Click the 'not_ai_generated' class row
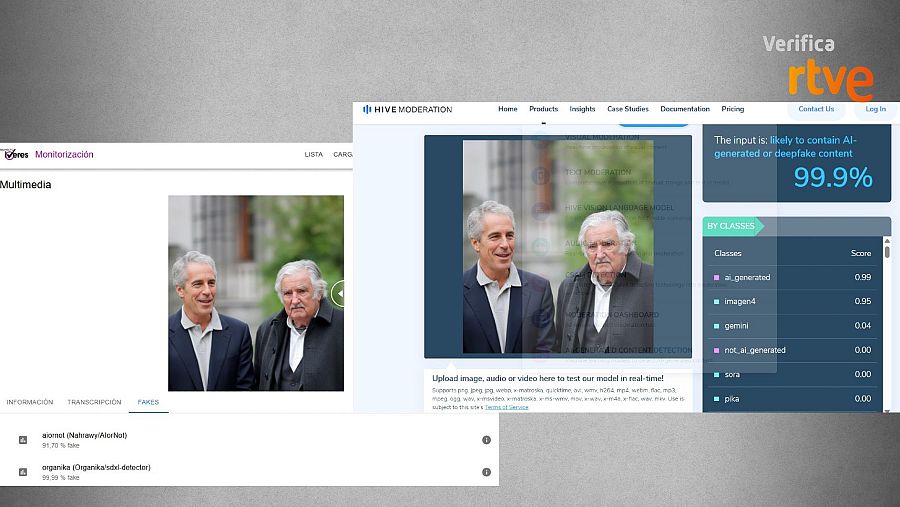 [792, 350]
